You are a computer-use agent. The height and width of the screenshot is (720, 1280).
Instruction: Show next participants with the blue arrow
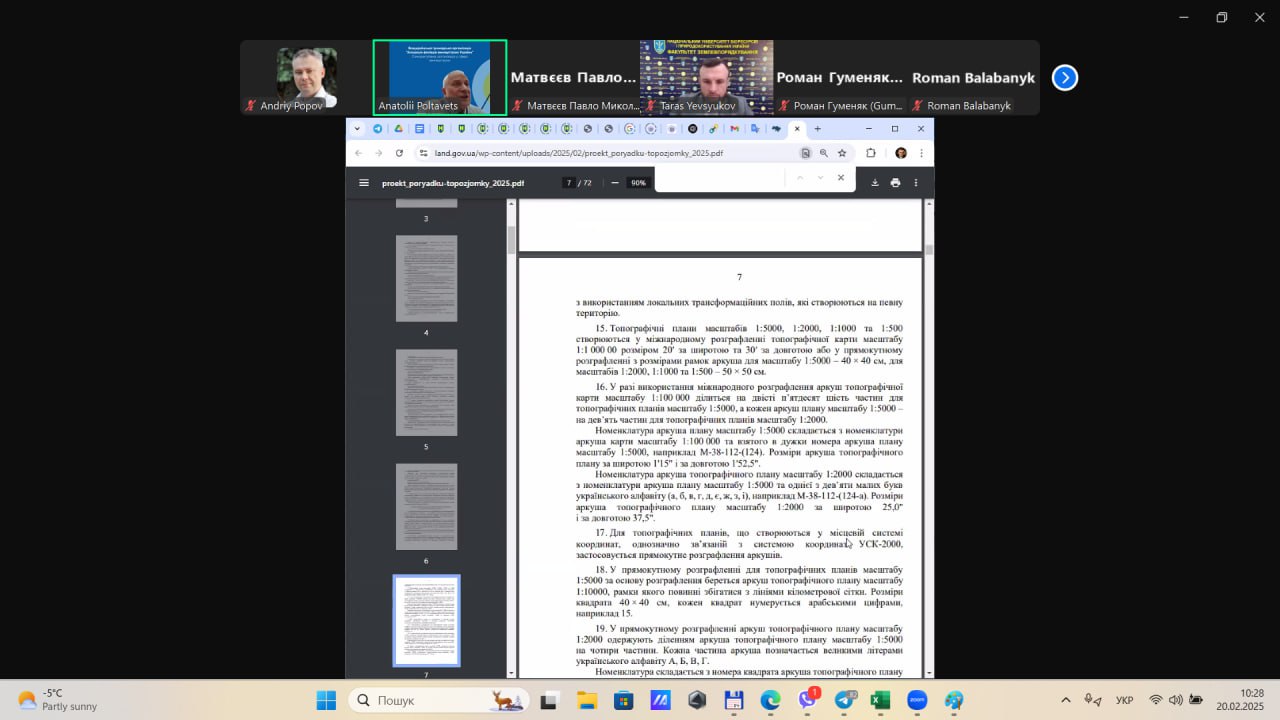[1065, 78]
